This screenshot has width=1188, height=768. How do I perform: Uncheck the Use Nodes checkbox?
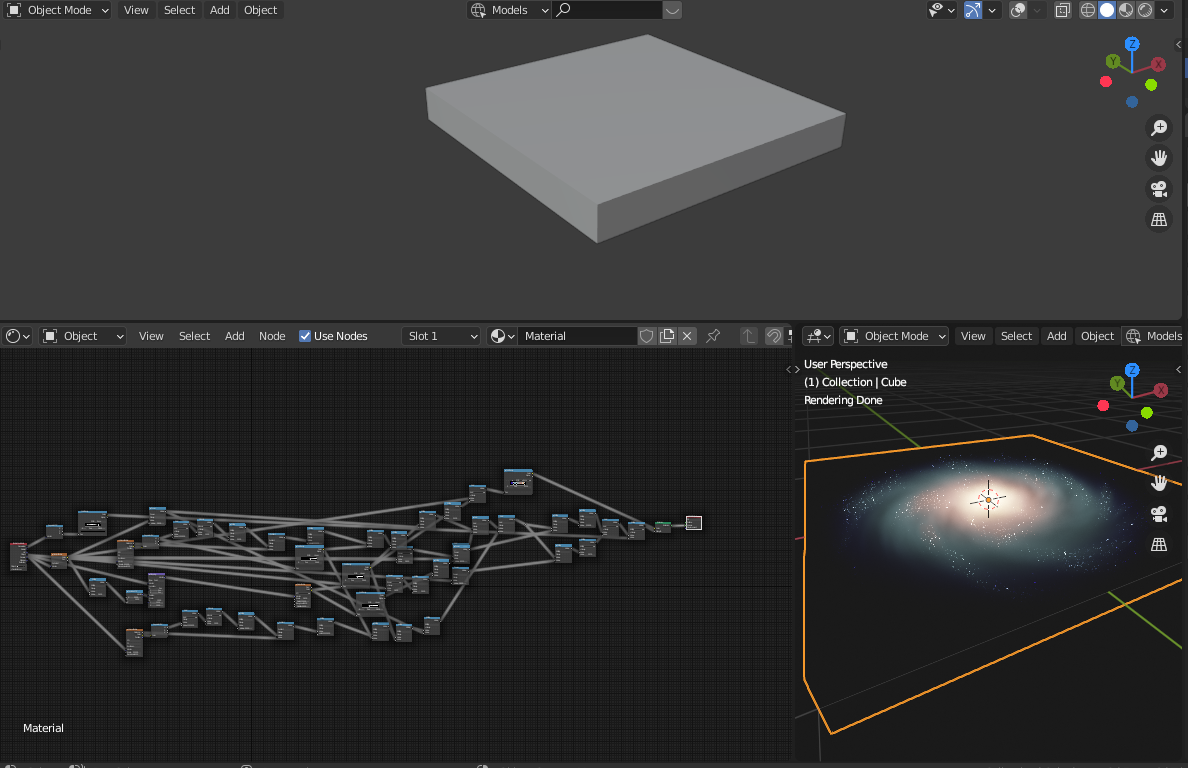[305, 336]
